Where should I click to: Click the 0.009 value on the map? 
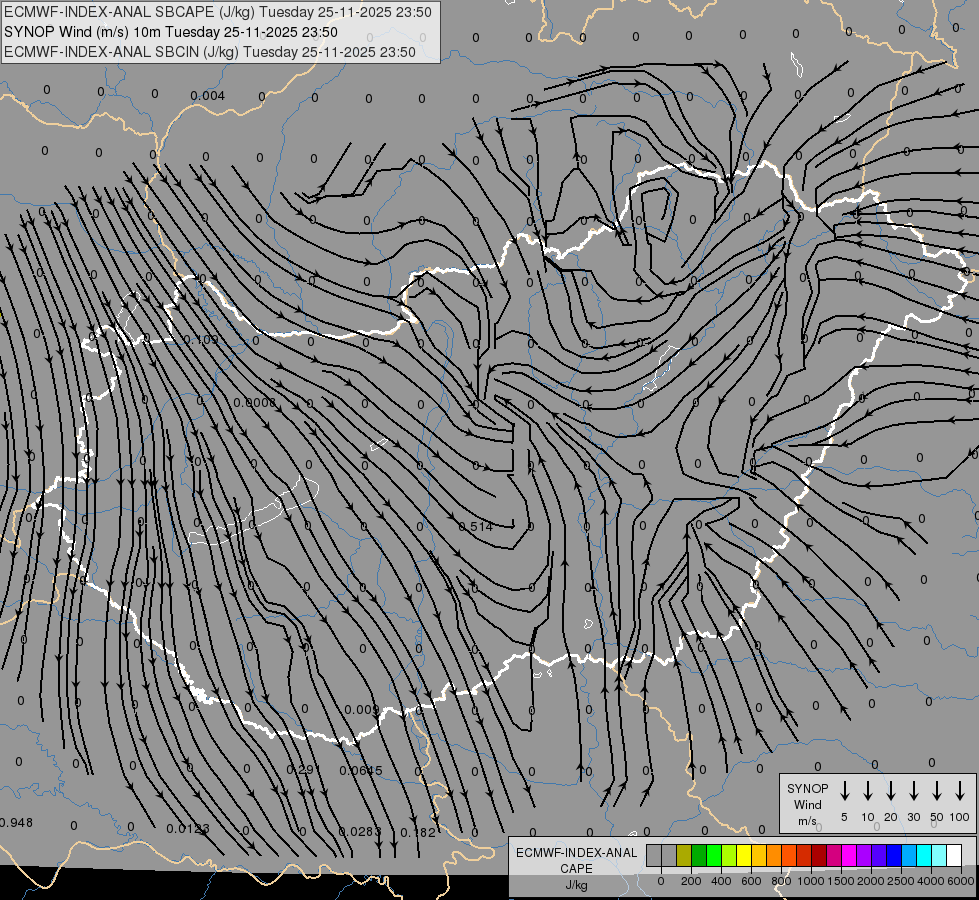coord(362,710)
